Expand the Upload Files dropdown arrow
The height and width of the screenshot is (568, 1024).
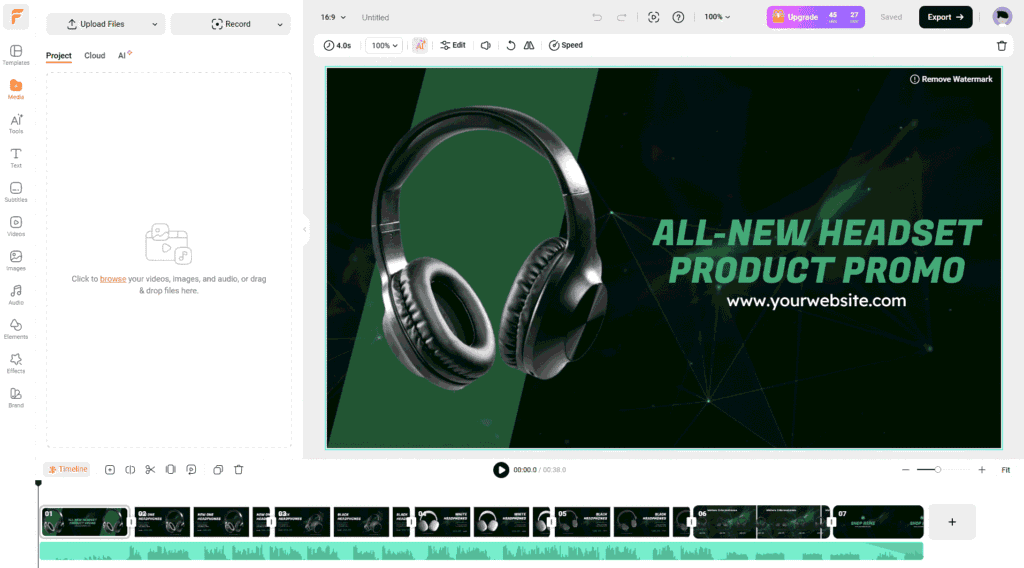click(x=155, y=24)
